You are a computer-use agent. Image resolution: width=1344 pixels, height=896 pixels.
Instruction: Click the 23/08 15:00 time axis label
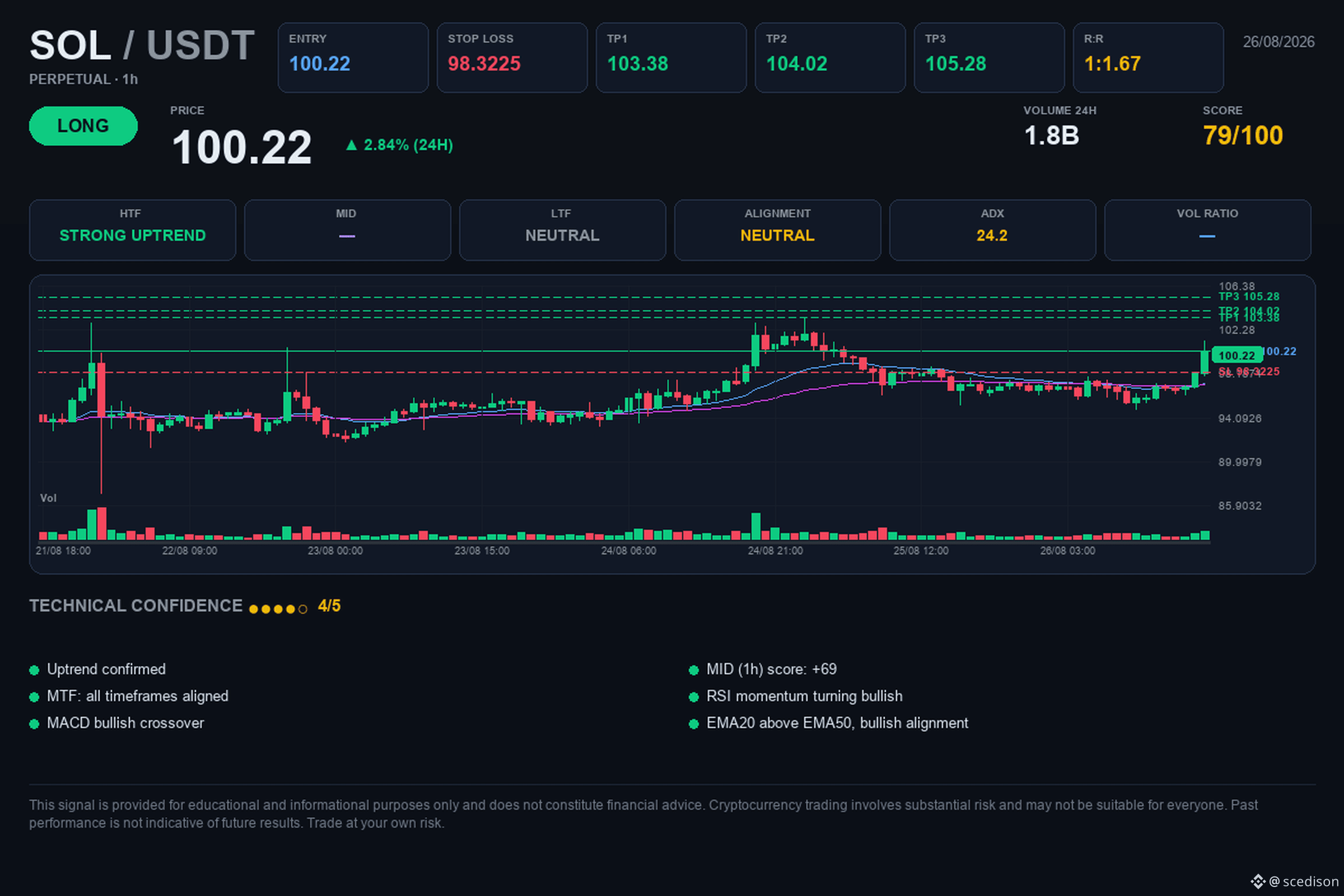pos(482,551)
